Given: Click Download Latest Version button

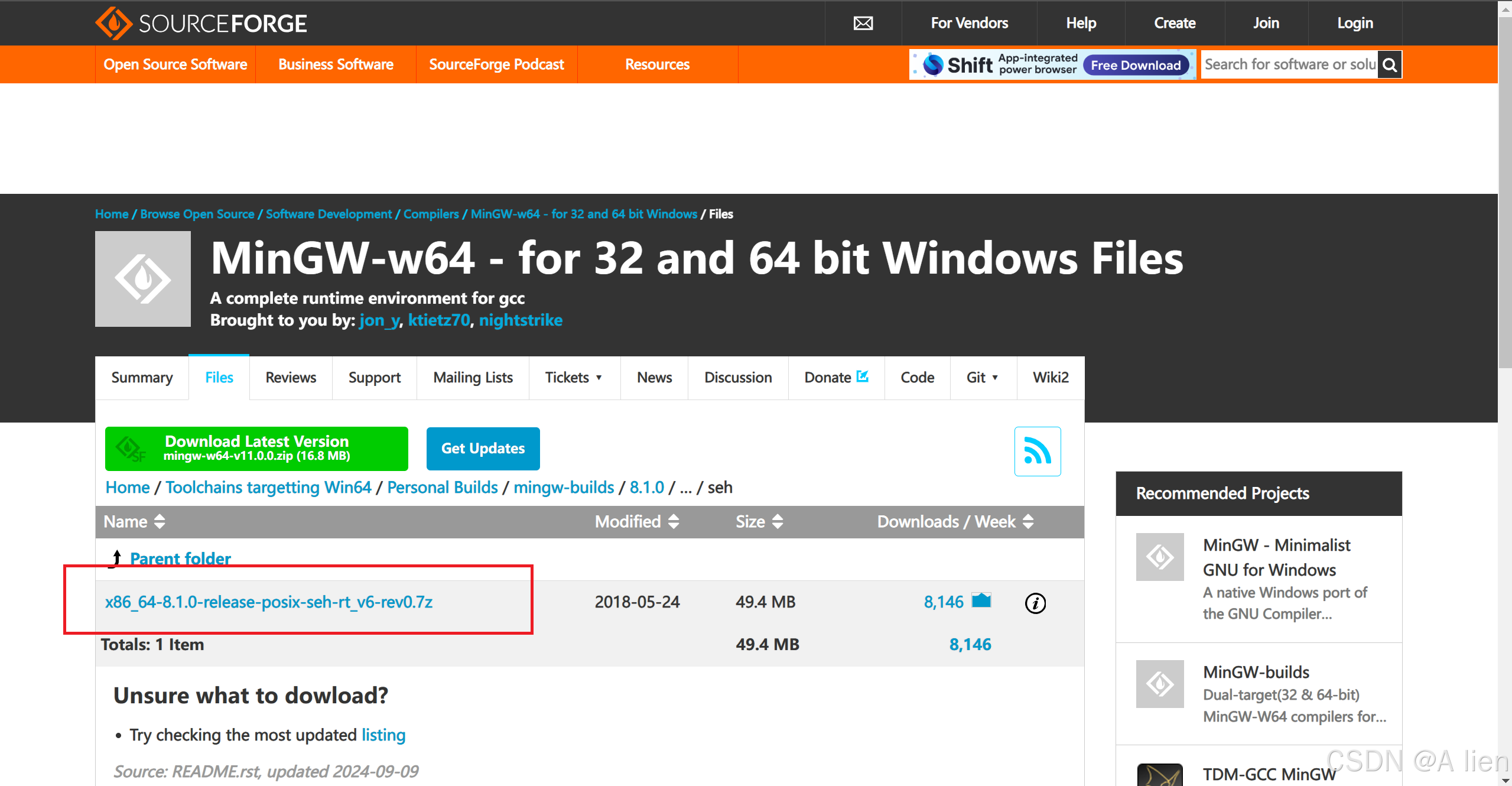Looking at the screenshot, I should coord(256,449).
